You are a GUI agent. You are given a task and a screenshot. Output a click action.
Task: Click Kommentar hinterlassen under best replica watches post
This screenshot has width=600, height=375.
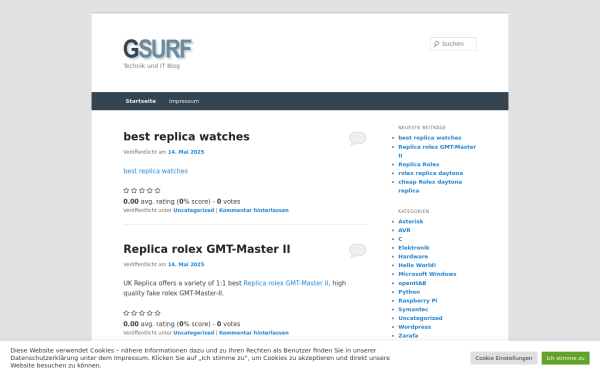tap(254, 210)
